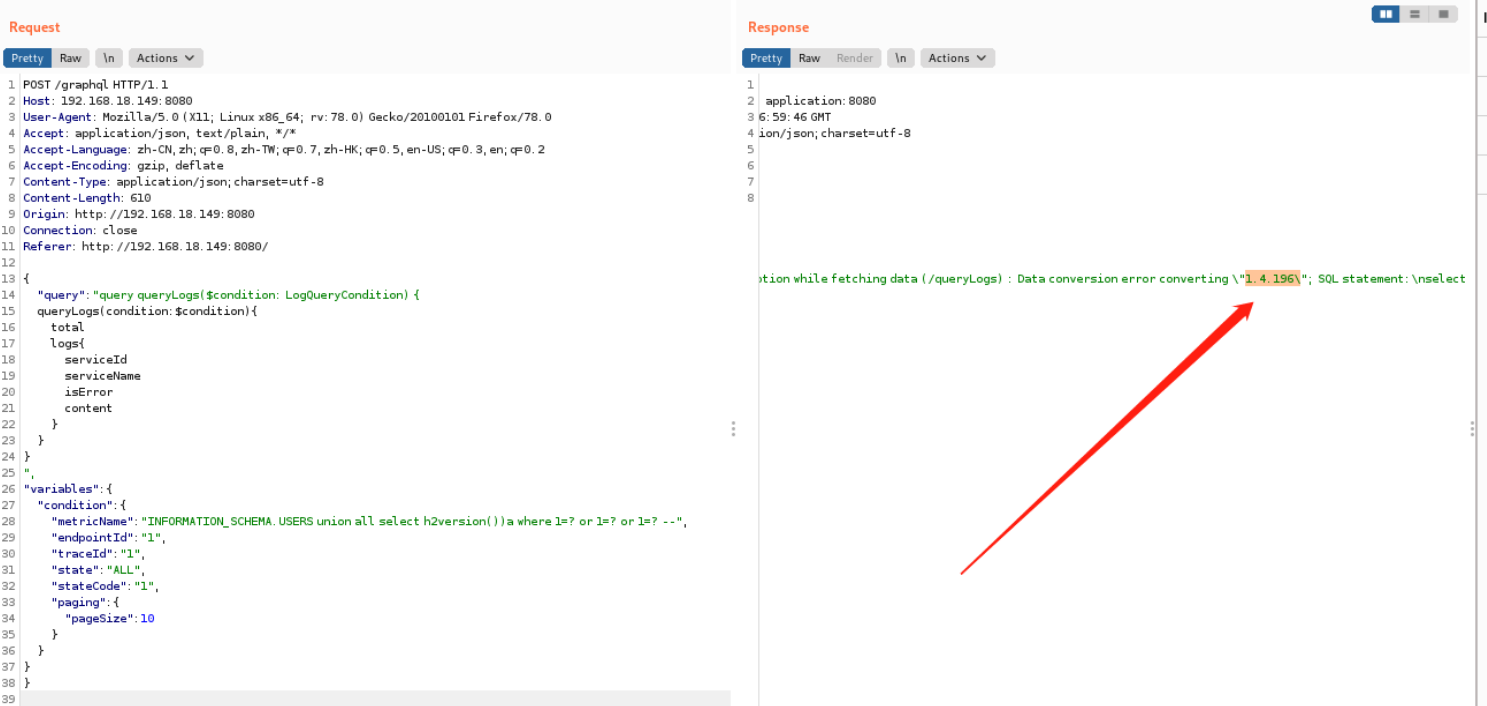Click the 'total' field line
The height and width of the screenshot is (706, 1487).
(x=68, y=327)
